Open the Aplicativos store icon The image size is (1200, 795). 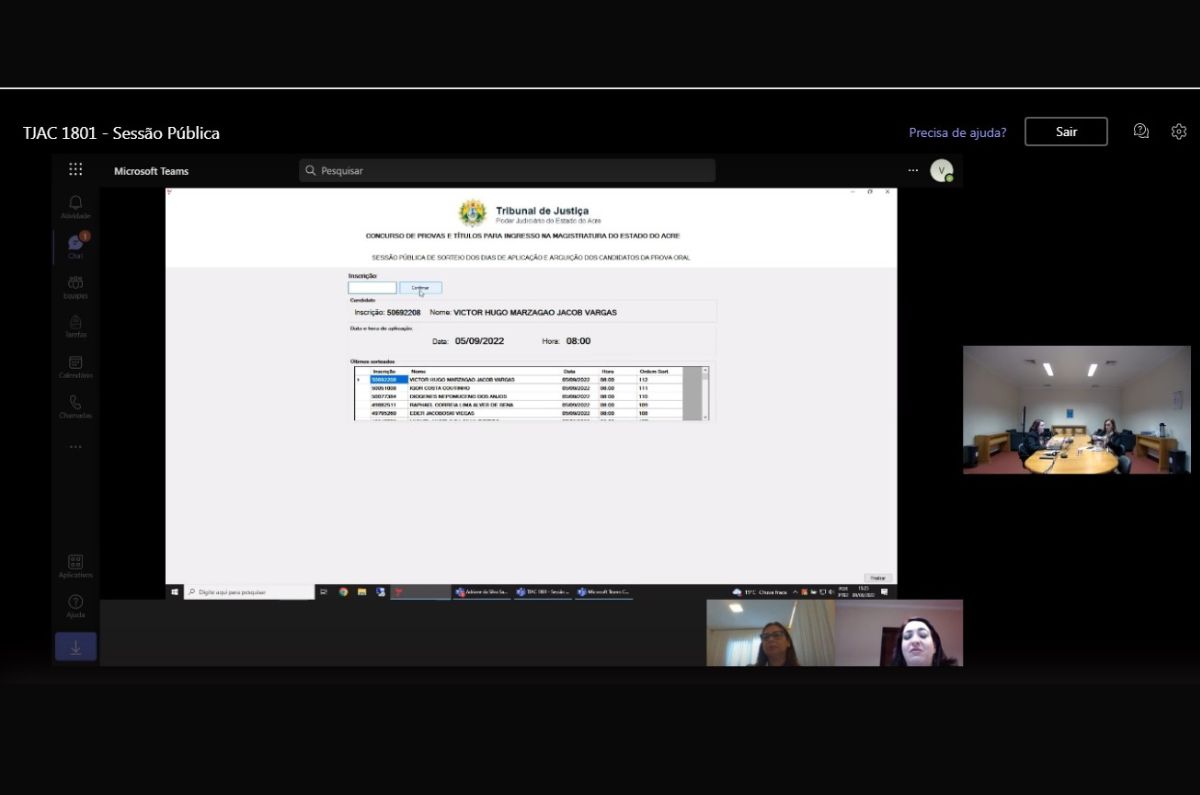pyautogui.click(x=76, y=565)
